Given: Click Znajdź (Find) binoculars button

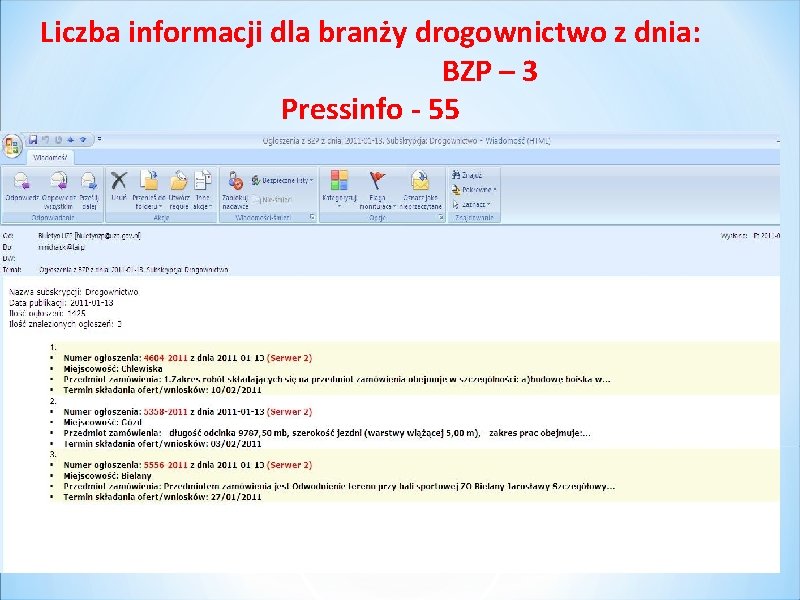Looking at the screenshot, I should coord(467,175).
